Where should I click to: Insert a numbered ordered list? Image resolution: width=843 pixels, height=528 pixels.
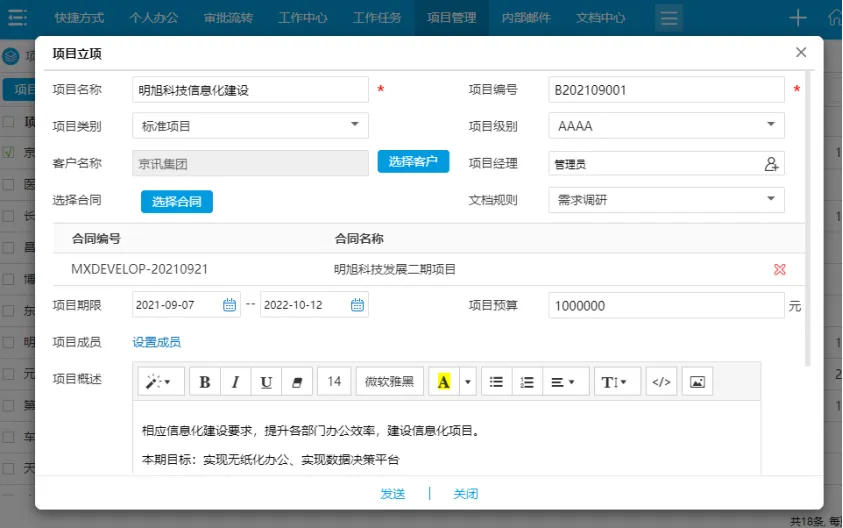pos(527,382)
